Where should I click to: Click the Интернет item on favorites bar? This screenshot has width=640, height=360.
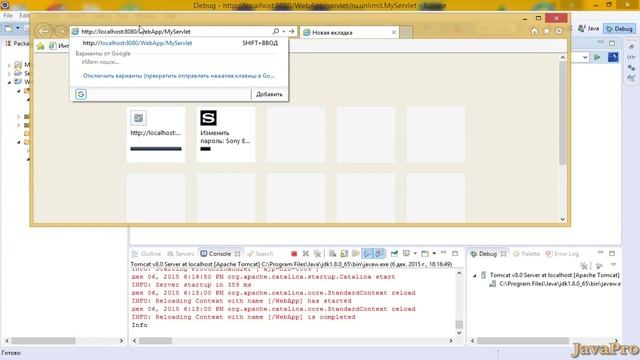pos(59,46)
